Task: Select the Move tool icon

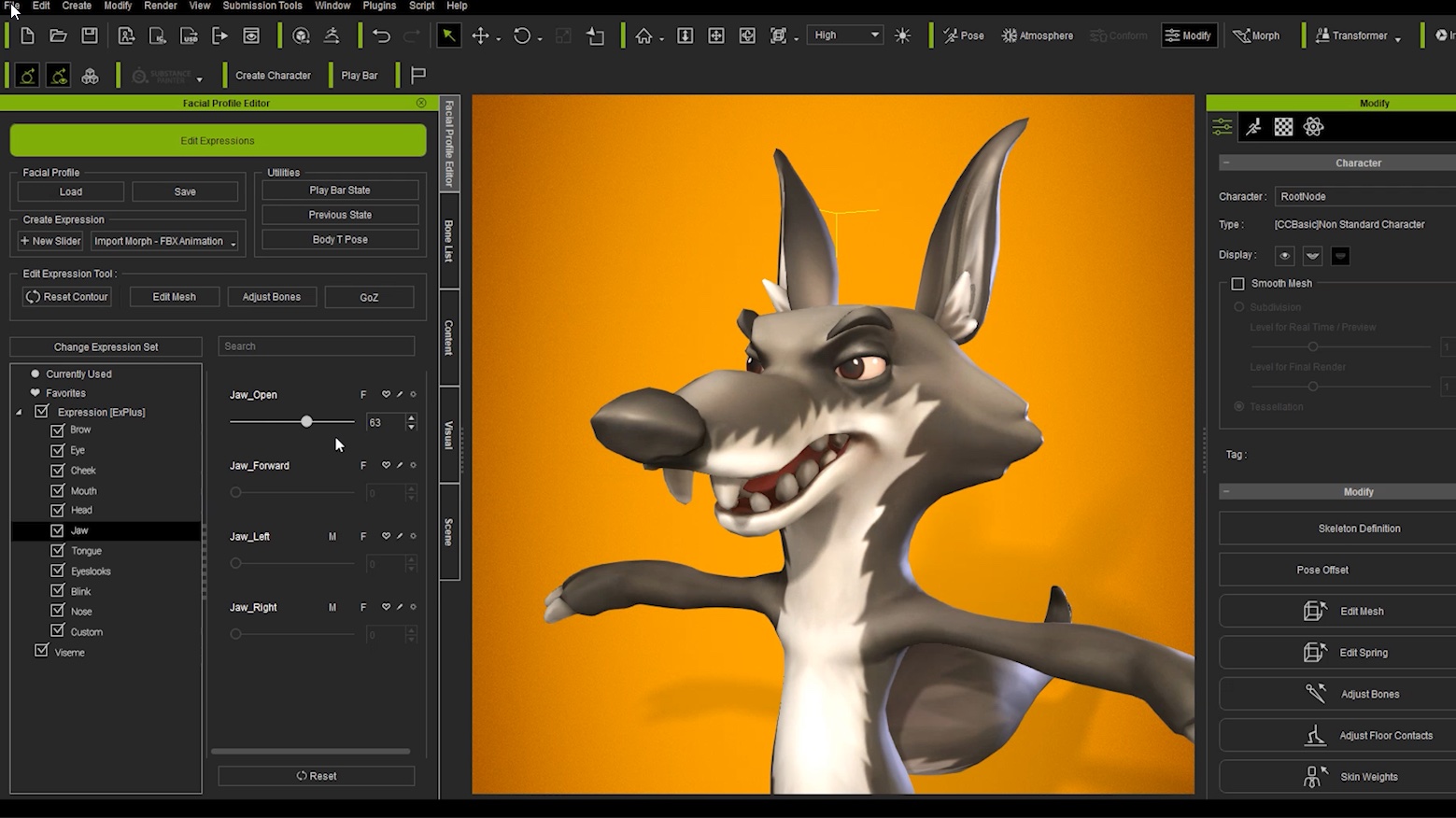Action: pos(480,35)
